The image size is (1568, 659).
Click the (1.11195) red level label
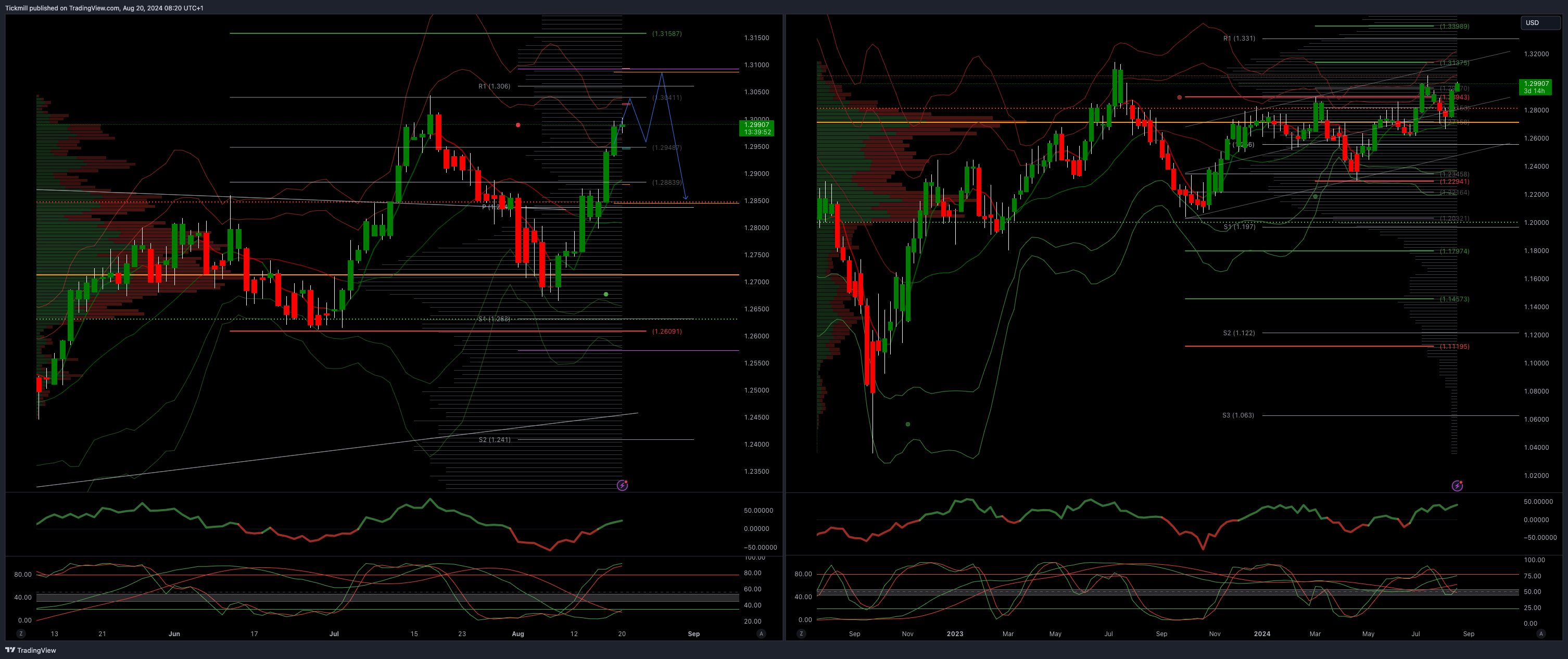pyautogui.click(x=1454, y=346)
